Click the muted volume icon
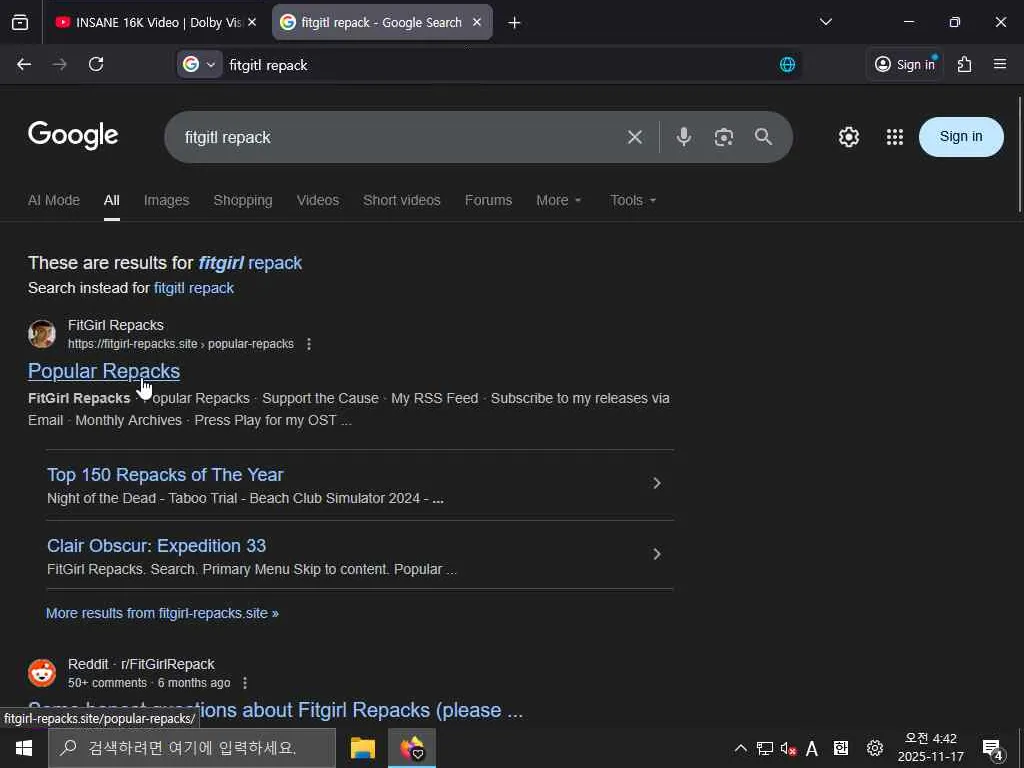1024x768 pixels. tap(788, 748)
